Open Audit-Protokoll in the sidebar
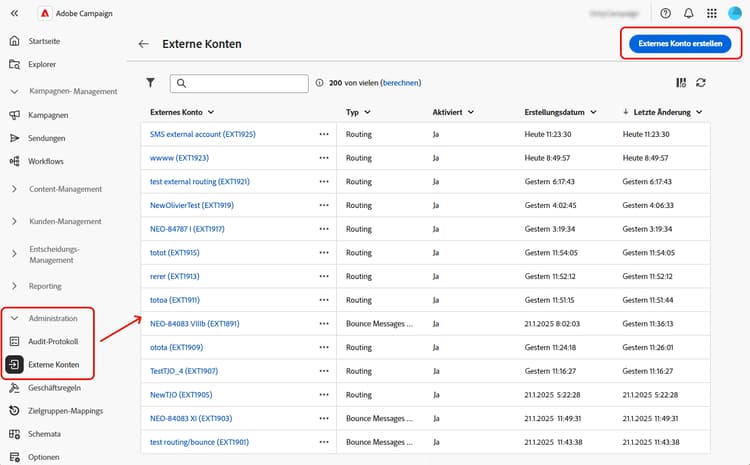Screen dimensions: 750x465 (x=54, y=341)
